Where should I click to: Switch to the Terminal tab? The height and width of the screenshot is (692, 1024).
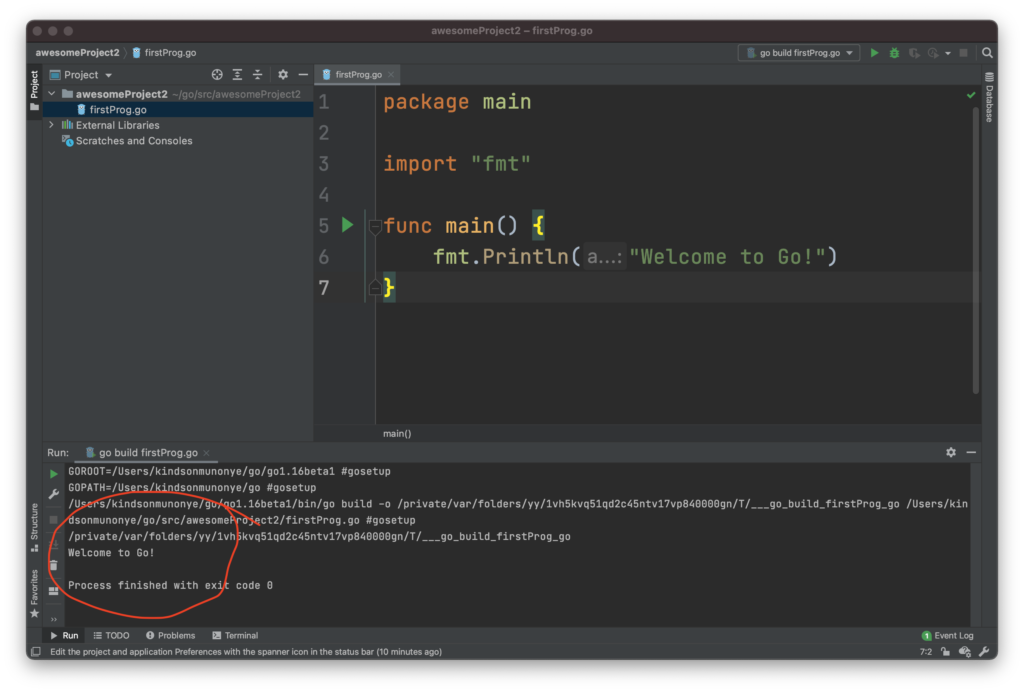tap(234, 635)
